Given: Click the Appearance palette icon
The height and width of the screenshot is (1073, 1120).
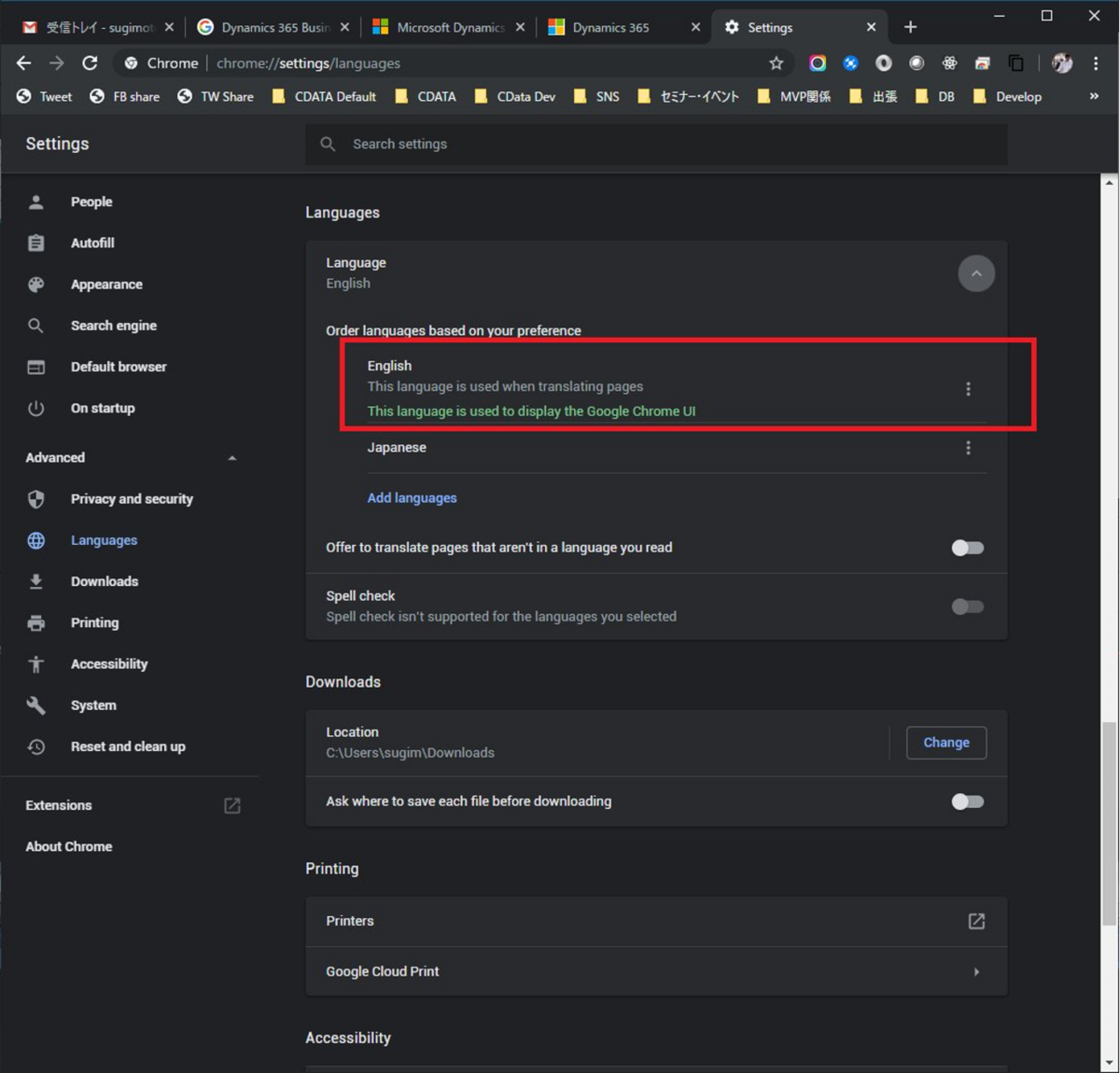Looking at the screenshot, I should pyautogui.click(x=35, y=285).
